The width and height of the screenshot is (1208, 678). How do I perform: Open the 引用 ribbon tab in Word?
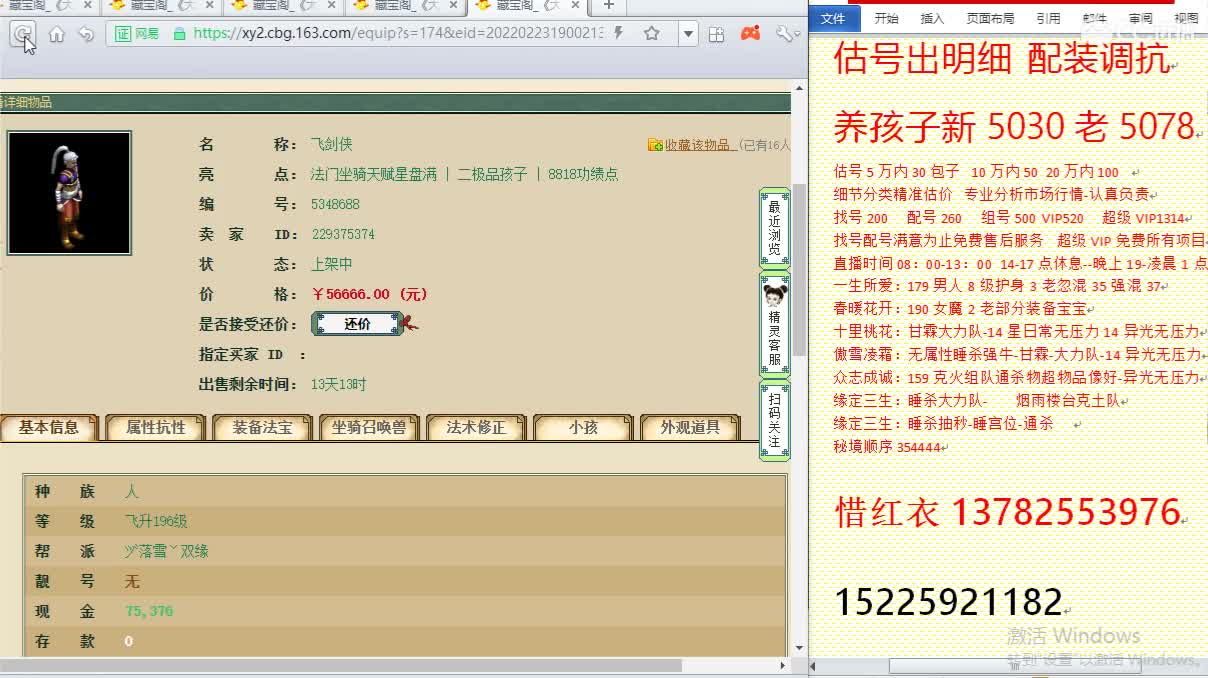(x=1048, y=18)
